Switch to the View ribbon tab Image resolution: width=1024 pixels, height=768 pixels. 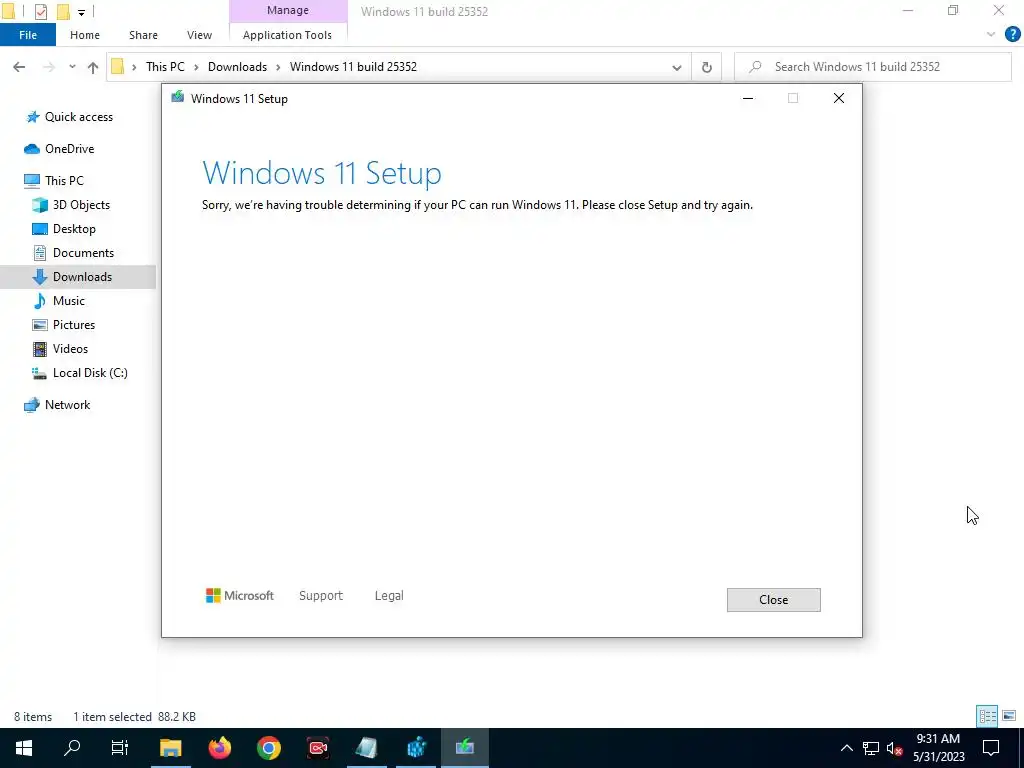[199, 35]
